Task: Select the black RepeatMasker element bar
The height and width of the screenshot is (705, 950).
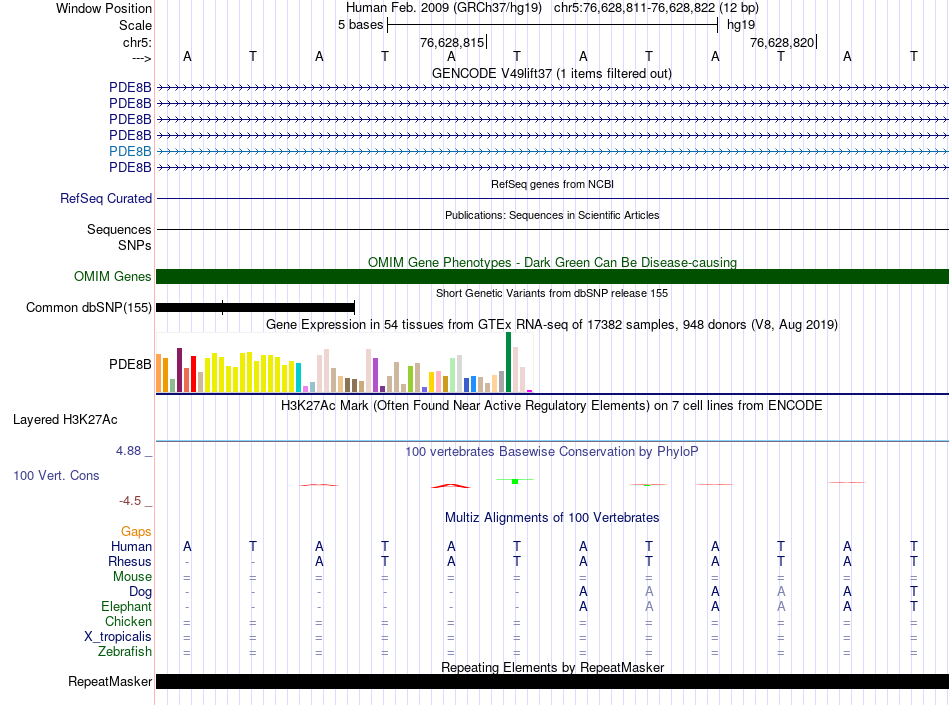Action: coord(552,681)
